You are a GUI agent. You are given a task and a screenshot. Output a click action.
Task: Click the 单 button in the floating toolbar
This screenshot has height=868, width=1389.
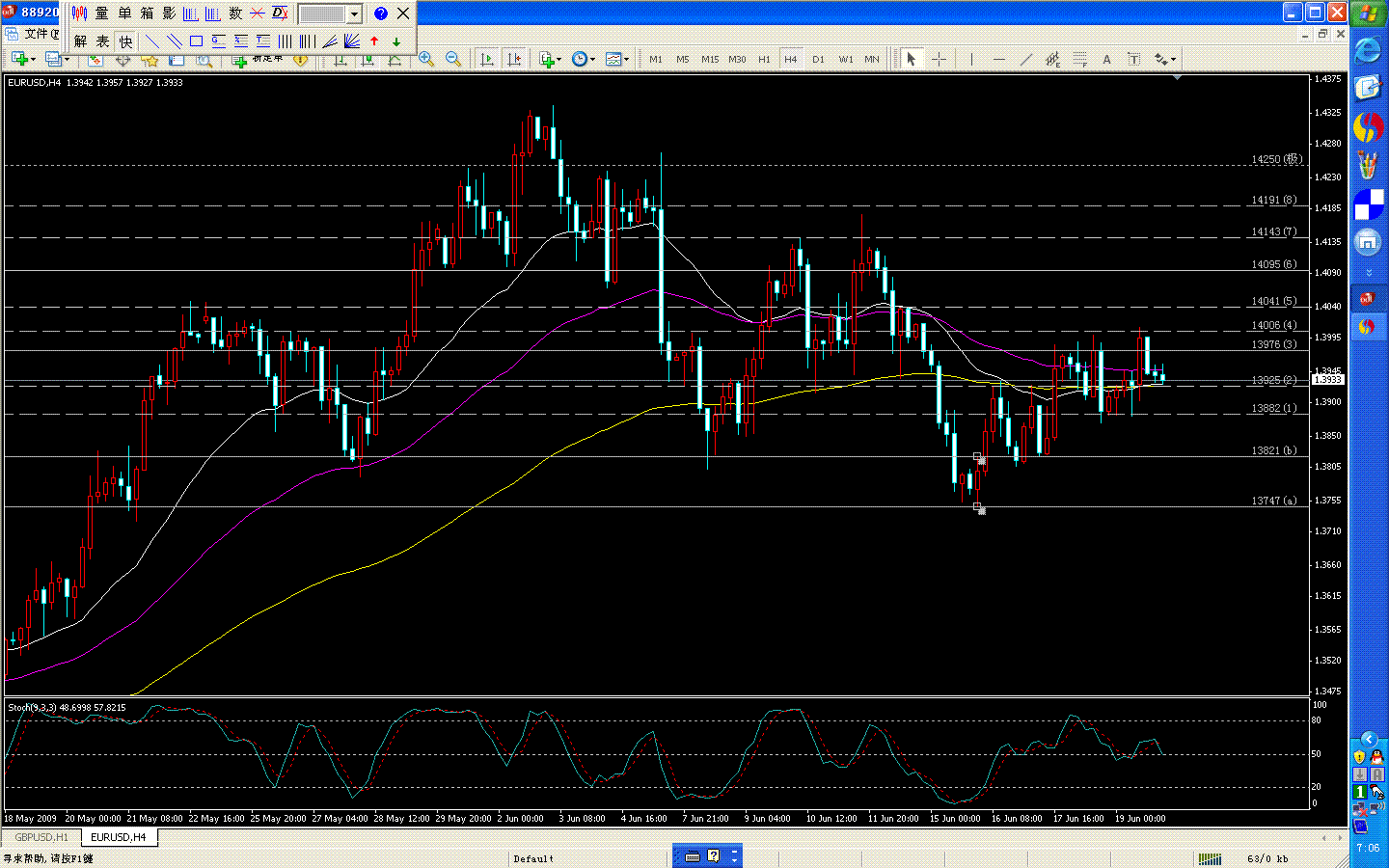(124, 14)
